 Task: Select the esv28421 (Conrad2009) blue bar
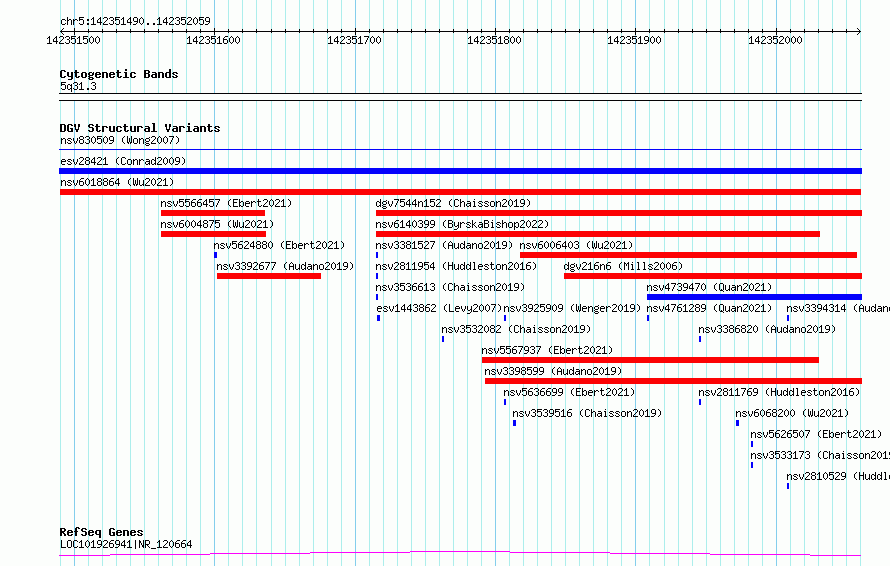[x=460, y=171]
